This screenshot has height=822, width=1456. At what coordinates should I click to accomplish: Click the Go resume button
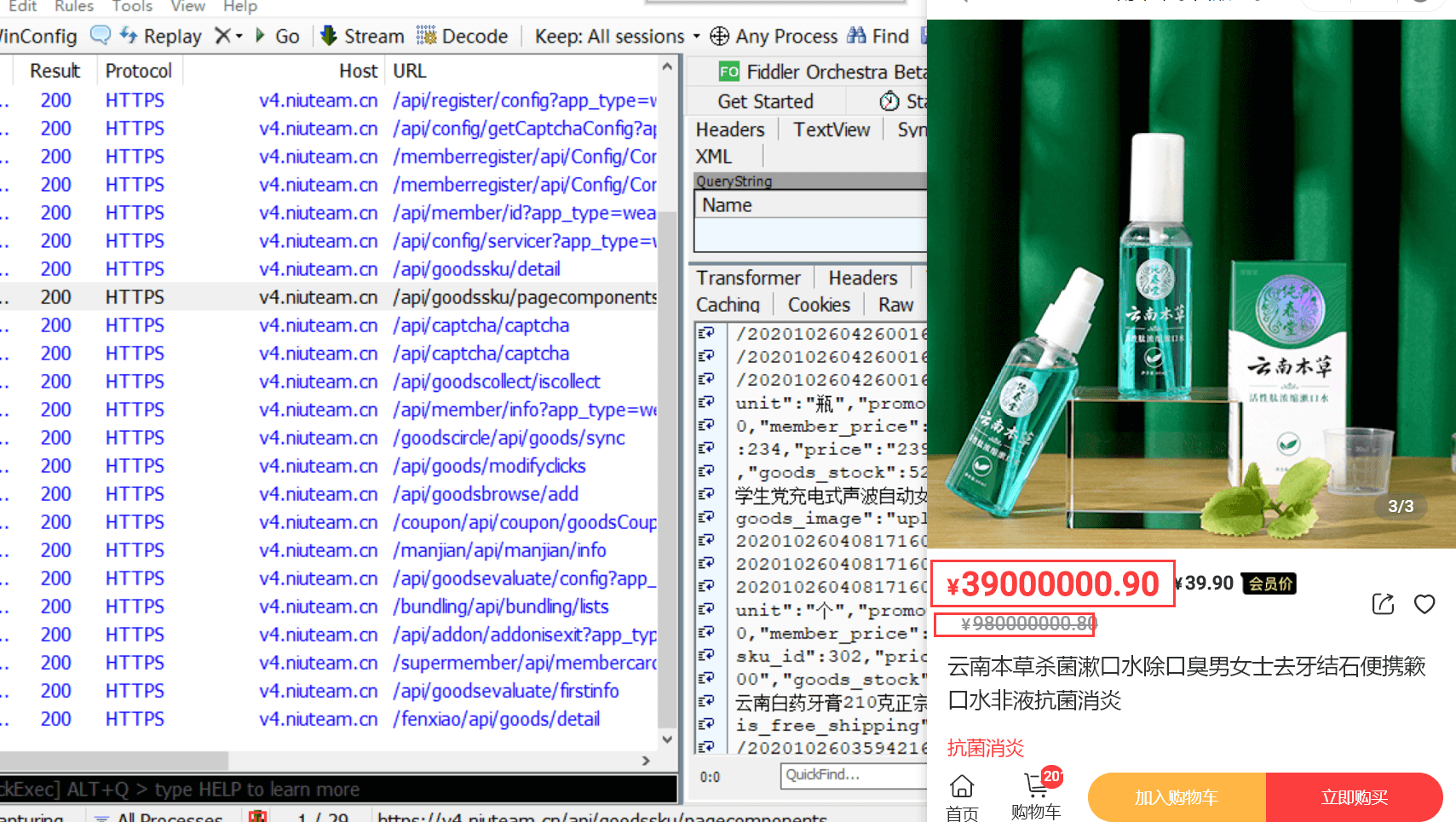pos(277,36)
